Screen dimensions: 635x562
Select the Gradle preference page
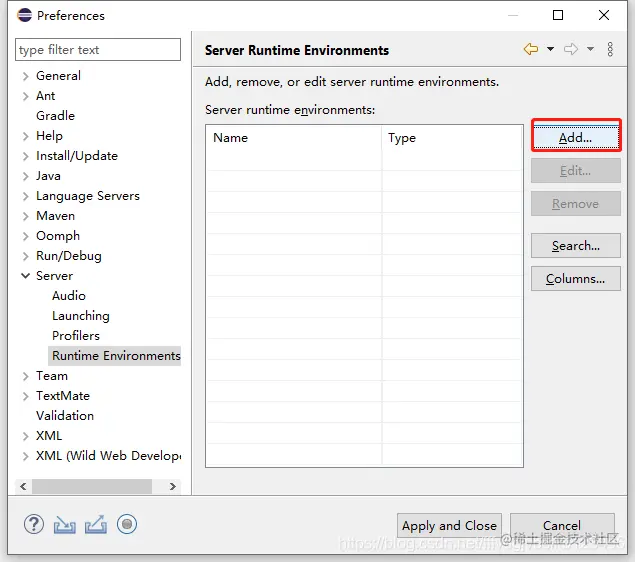55,116
